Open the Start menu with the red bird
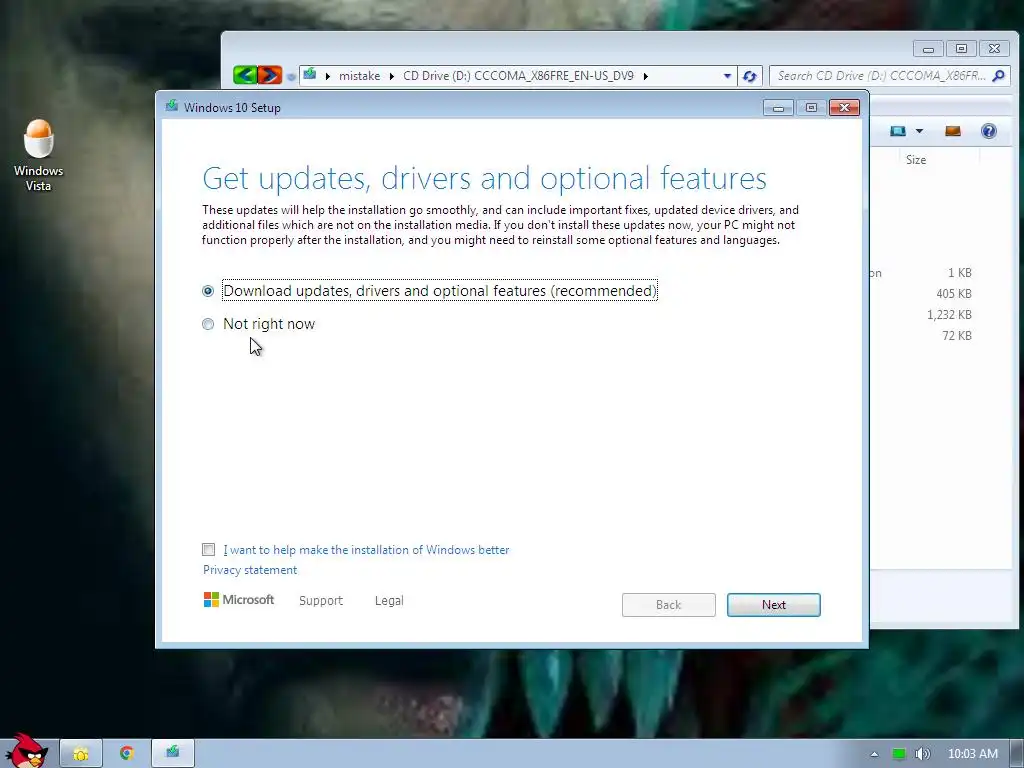The width and height of the screenshot is (1024, 768). click(26, 751)
